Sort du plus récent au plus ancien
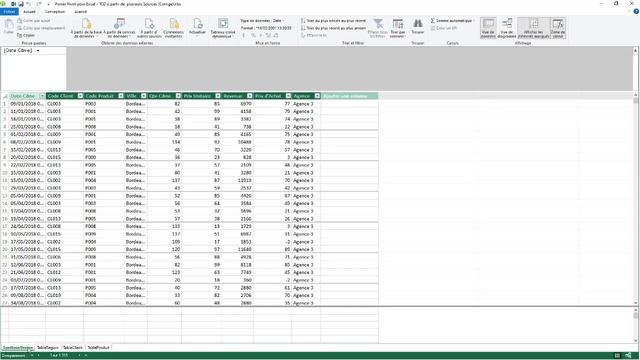This screenshot has height=360, width=640. tap(333, 28)
